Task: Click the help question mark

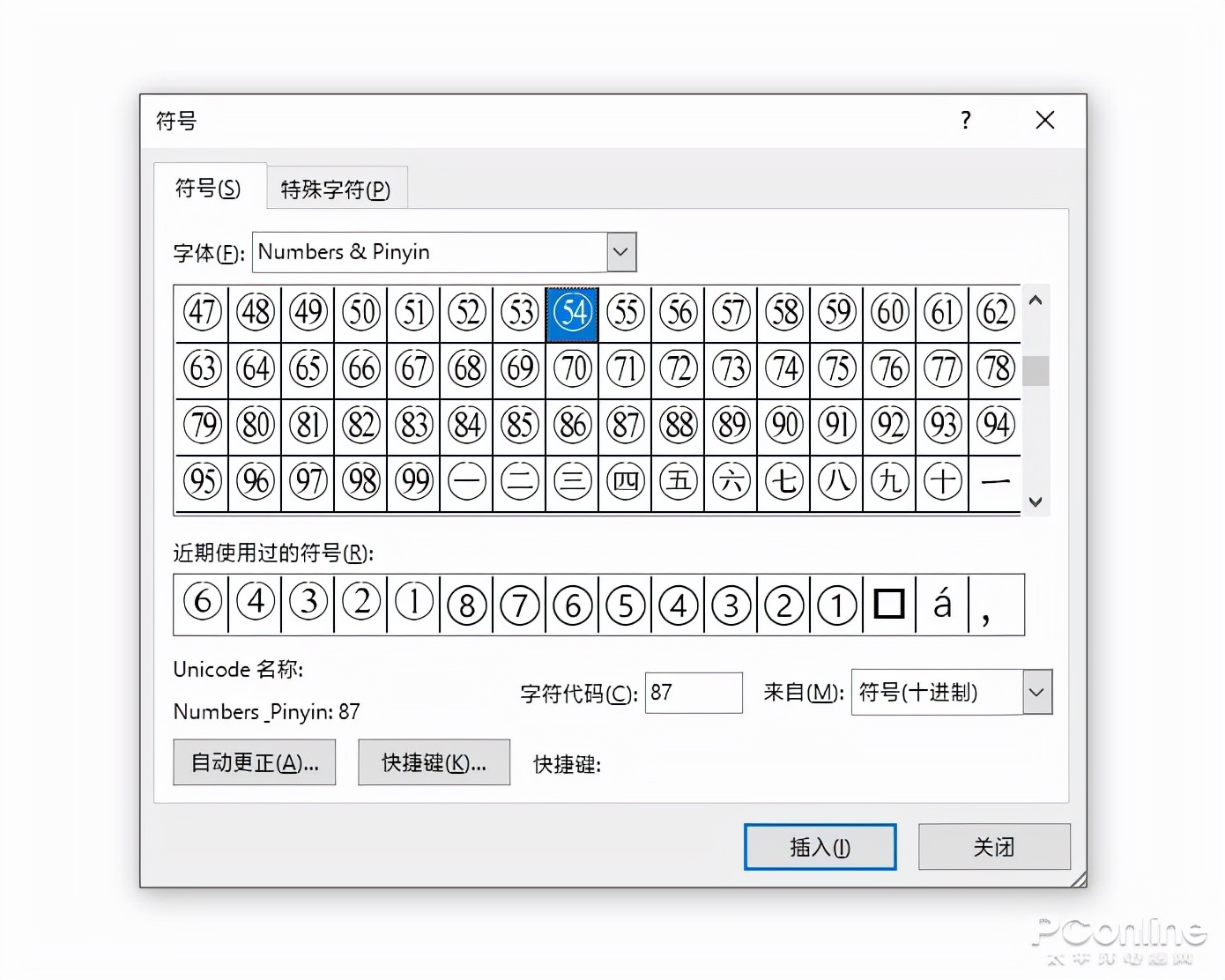Action: pos(965,121)
